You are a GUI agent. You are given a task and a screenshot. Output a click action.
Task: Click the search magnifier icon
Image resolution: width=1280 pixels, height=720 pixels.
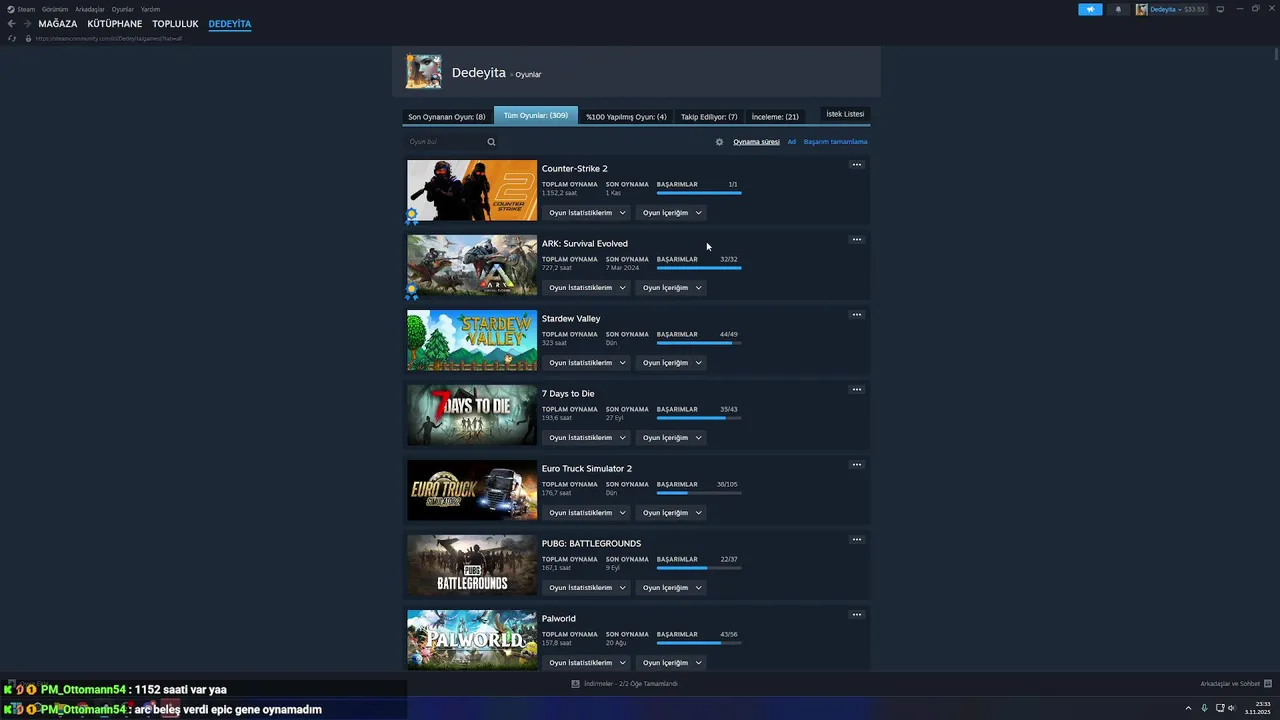click(x=491, y=142)
